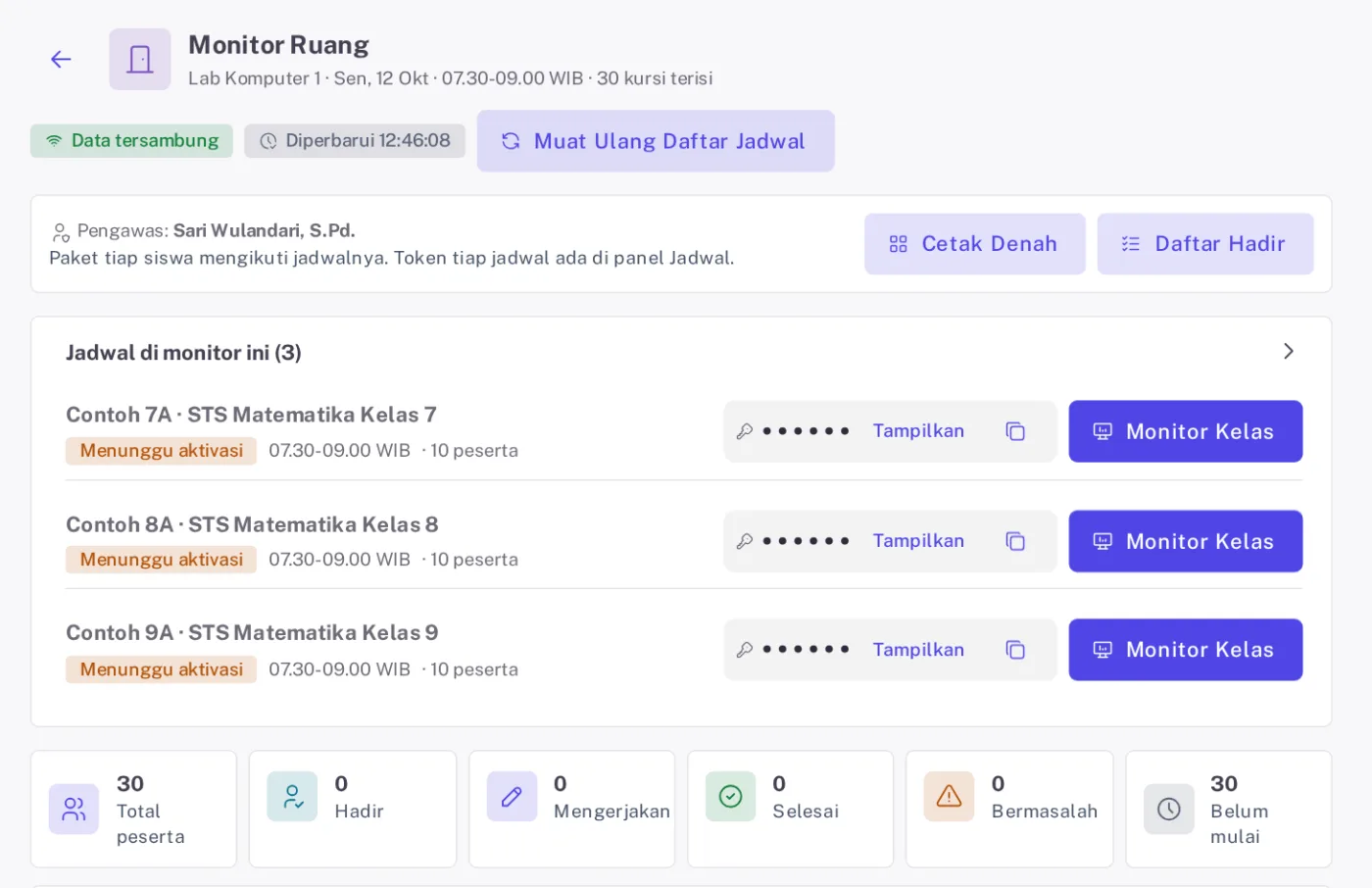Viewport: 1372px width, 888px height.
Task: Click the Menunggu aktivasi badge for Contoh 7A
Action: [x=162, y=451]
